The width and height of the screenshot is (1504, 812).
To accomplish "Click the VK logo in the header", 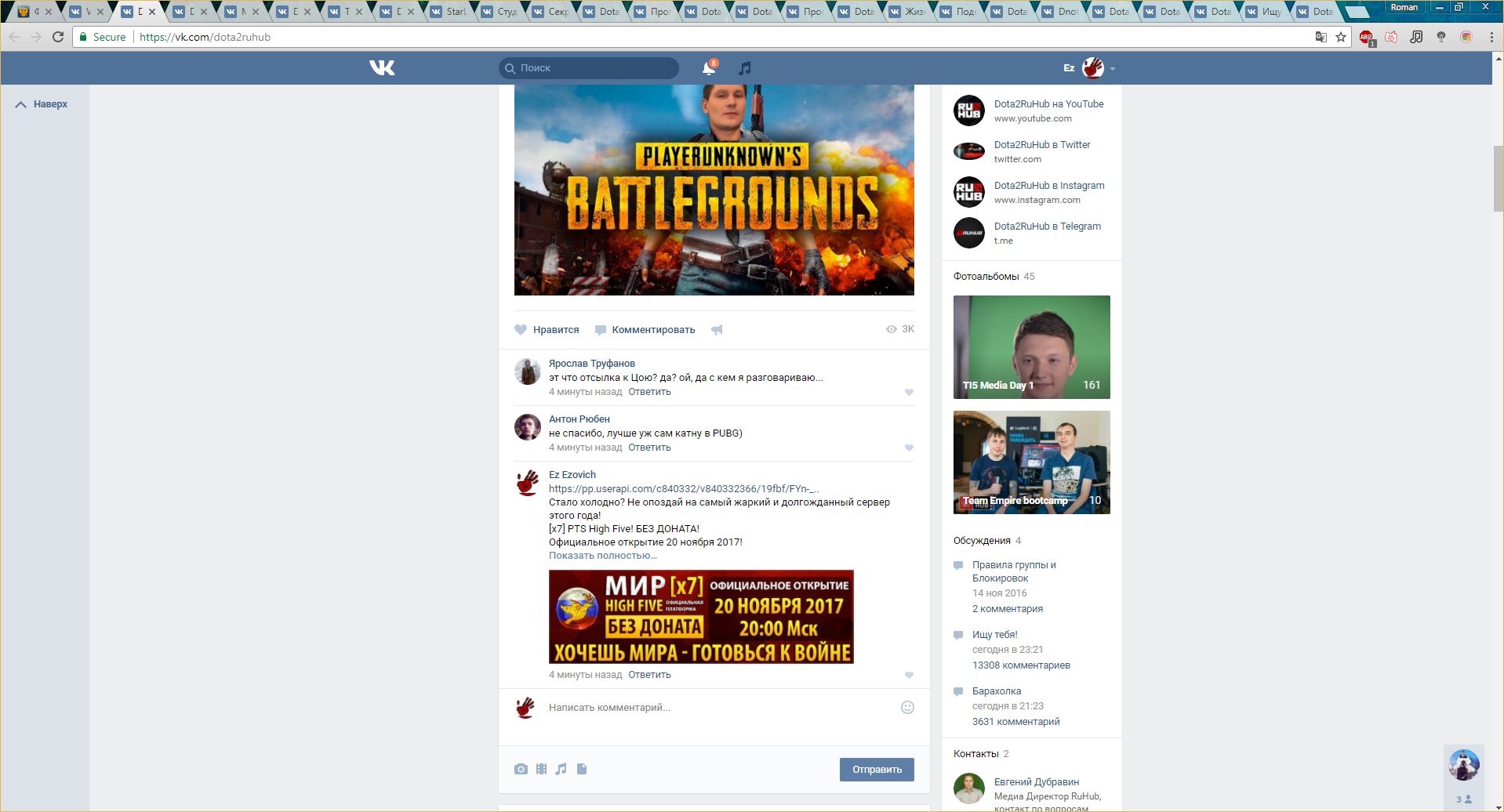I will pos(382,68).
